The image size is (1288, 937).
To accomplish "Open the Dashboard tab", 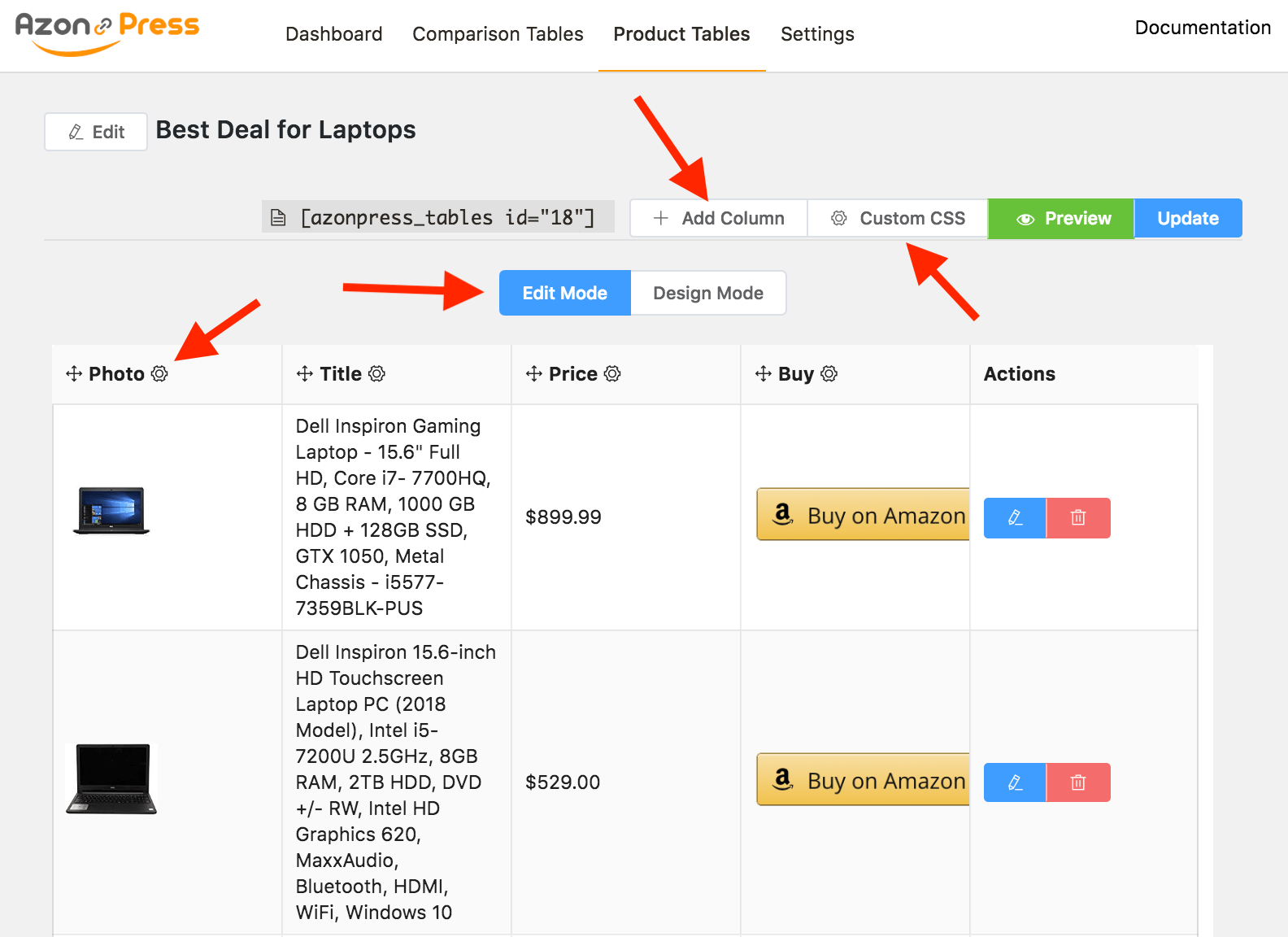I will pyautogui.click(x=333, y=34).
